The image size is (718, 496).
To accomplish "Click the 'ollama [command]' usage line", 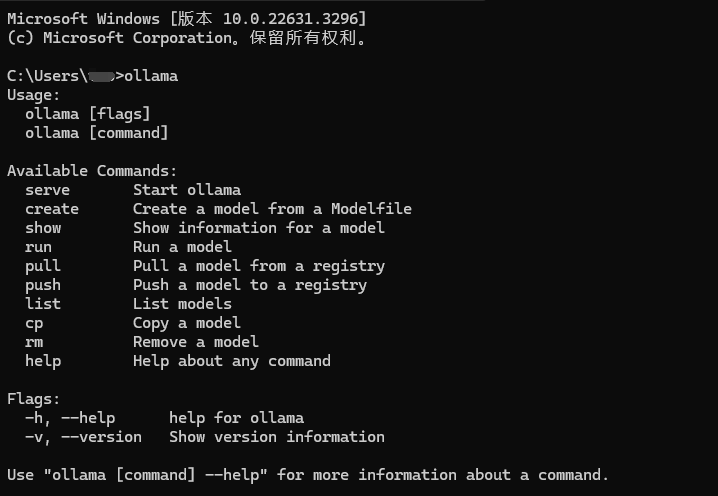I will pyautogui.click(x=97, y=133).
